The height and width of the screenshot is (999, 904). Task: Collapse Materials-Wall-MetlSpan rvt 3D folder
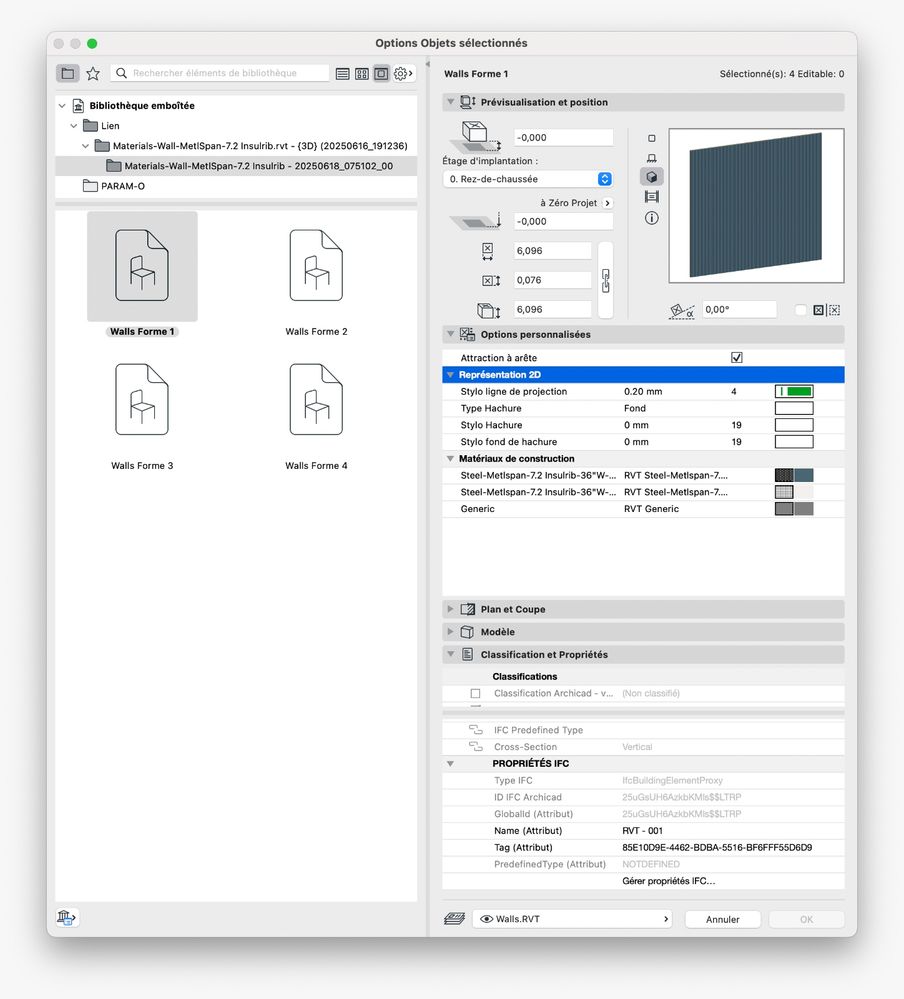pos(85,146)
